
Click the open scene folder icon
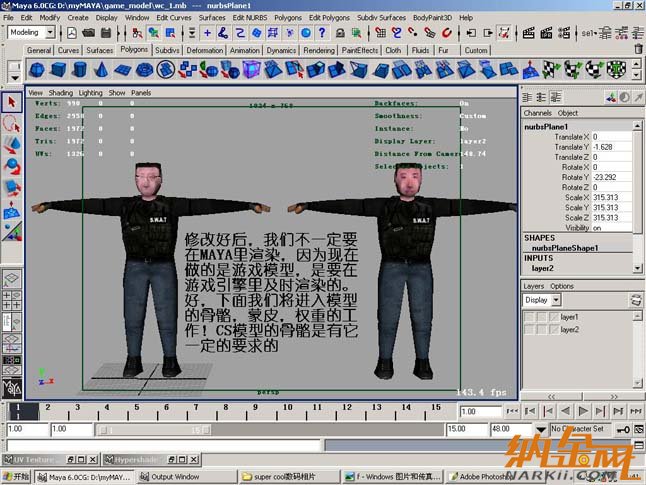point(89,33)
